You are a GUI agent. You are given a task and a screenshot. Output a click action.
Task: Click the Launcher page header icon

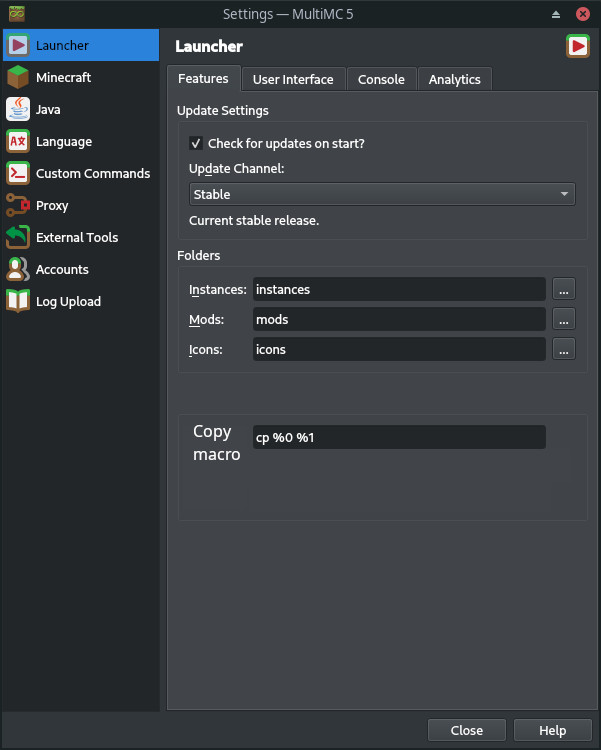(x=578, y=46)
